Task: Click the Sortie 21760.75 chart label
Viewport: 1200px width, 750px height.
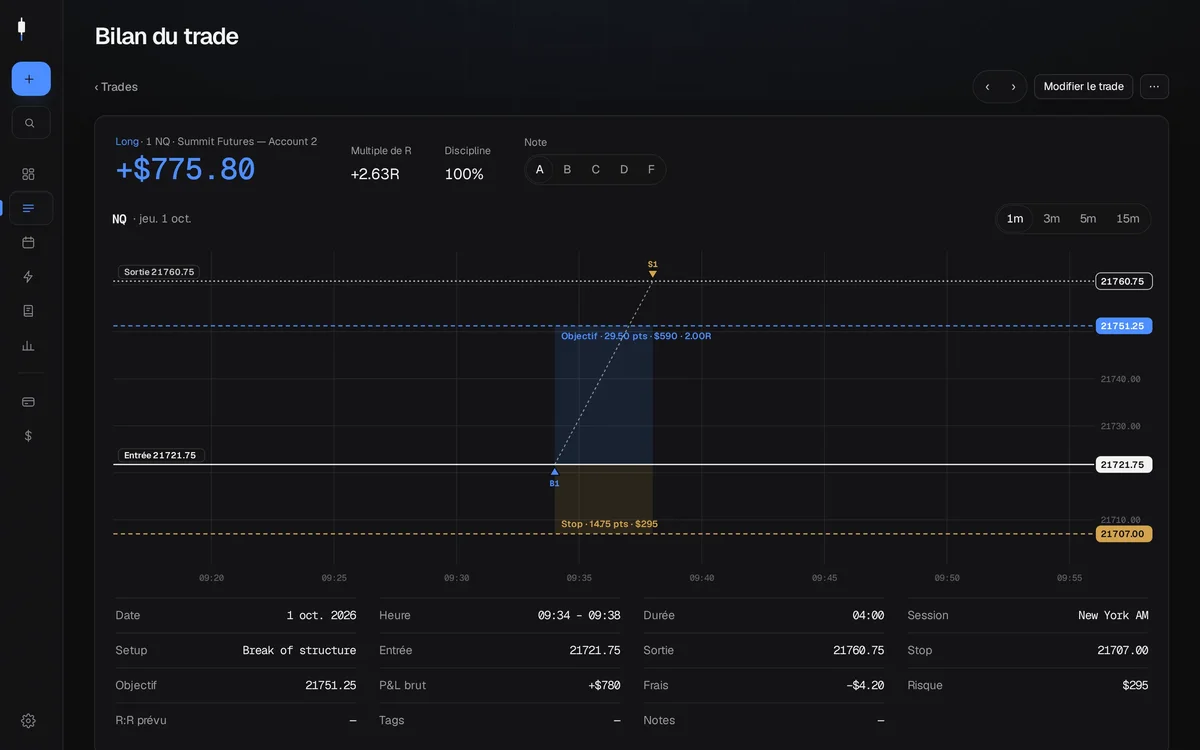Action: click(x=159, y=272)
